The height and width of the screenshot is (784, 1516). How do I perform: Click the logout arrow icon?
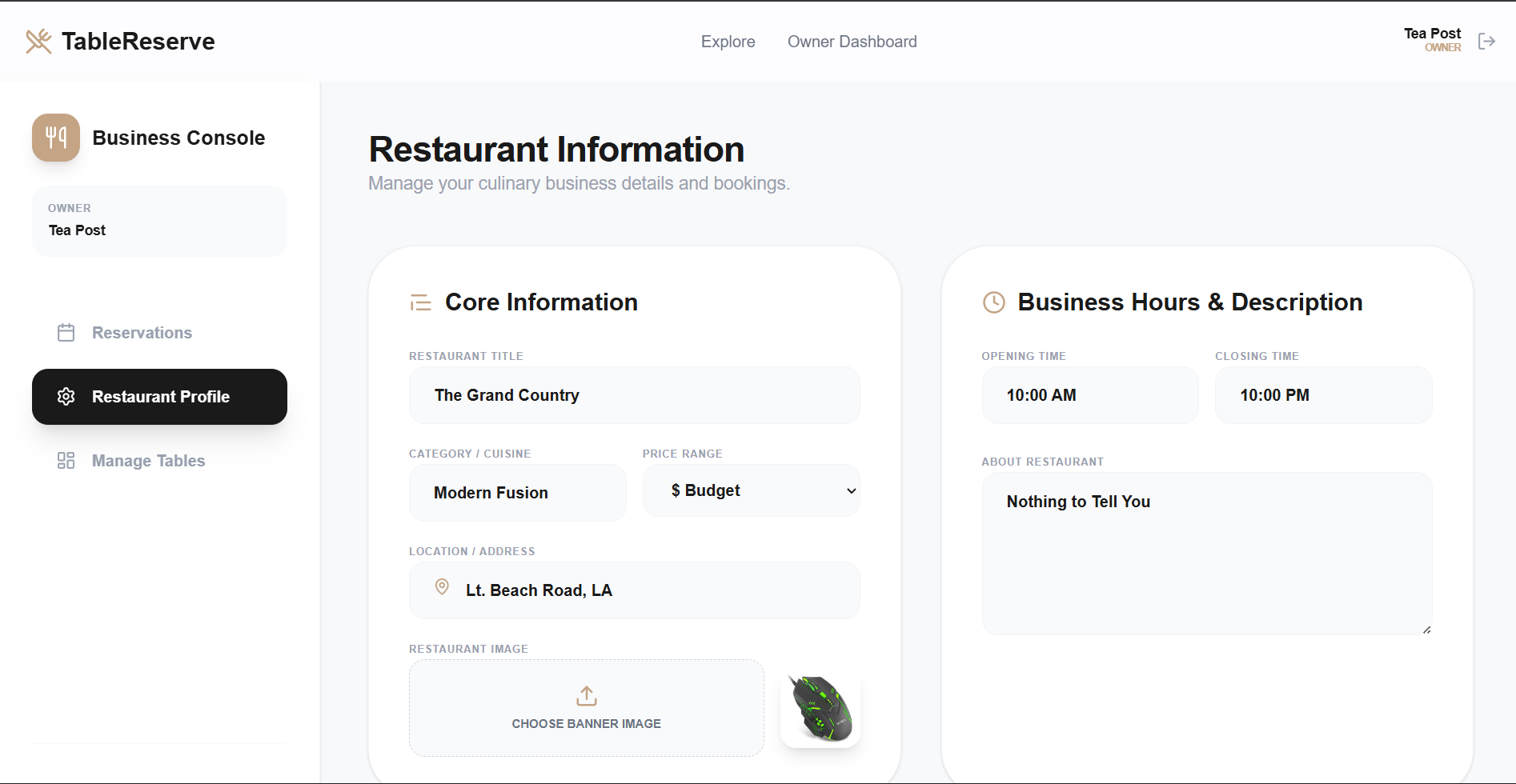tap(1486, 42)
